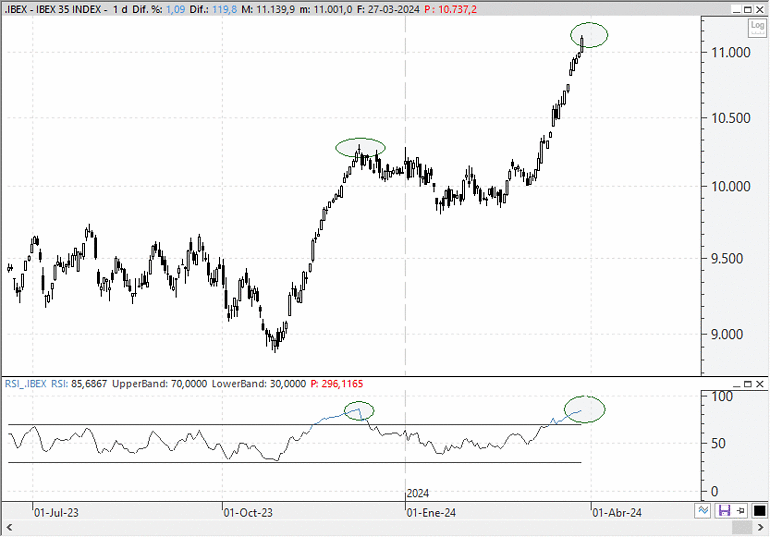Click the '1 d' timeframe label
Screen dimensions: 770x537
[120, 9]
